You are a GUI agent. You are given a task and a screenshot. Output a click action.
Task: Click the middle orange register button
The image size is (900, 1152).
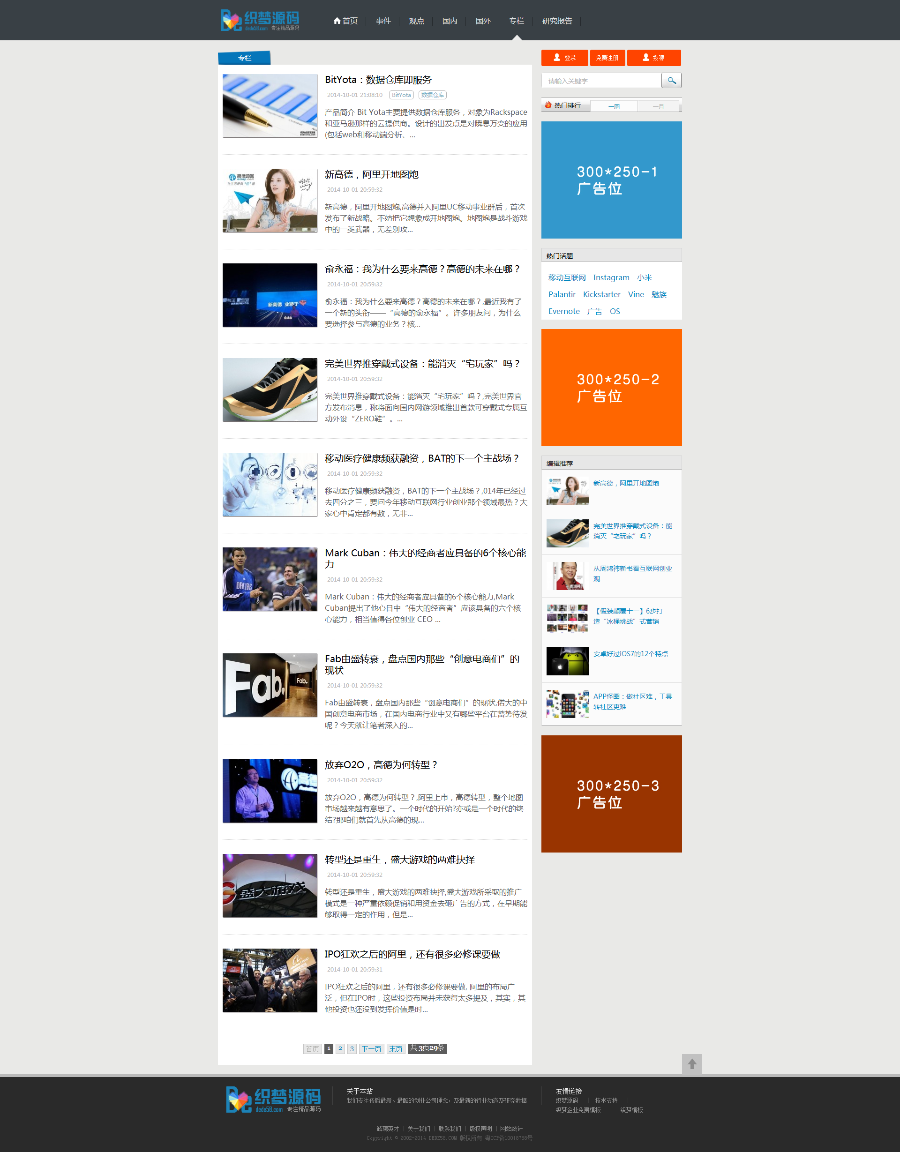click(x=607, y=57)
